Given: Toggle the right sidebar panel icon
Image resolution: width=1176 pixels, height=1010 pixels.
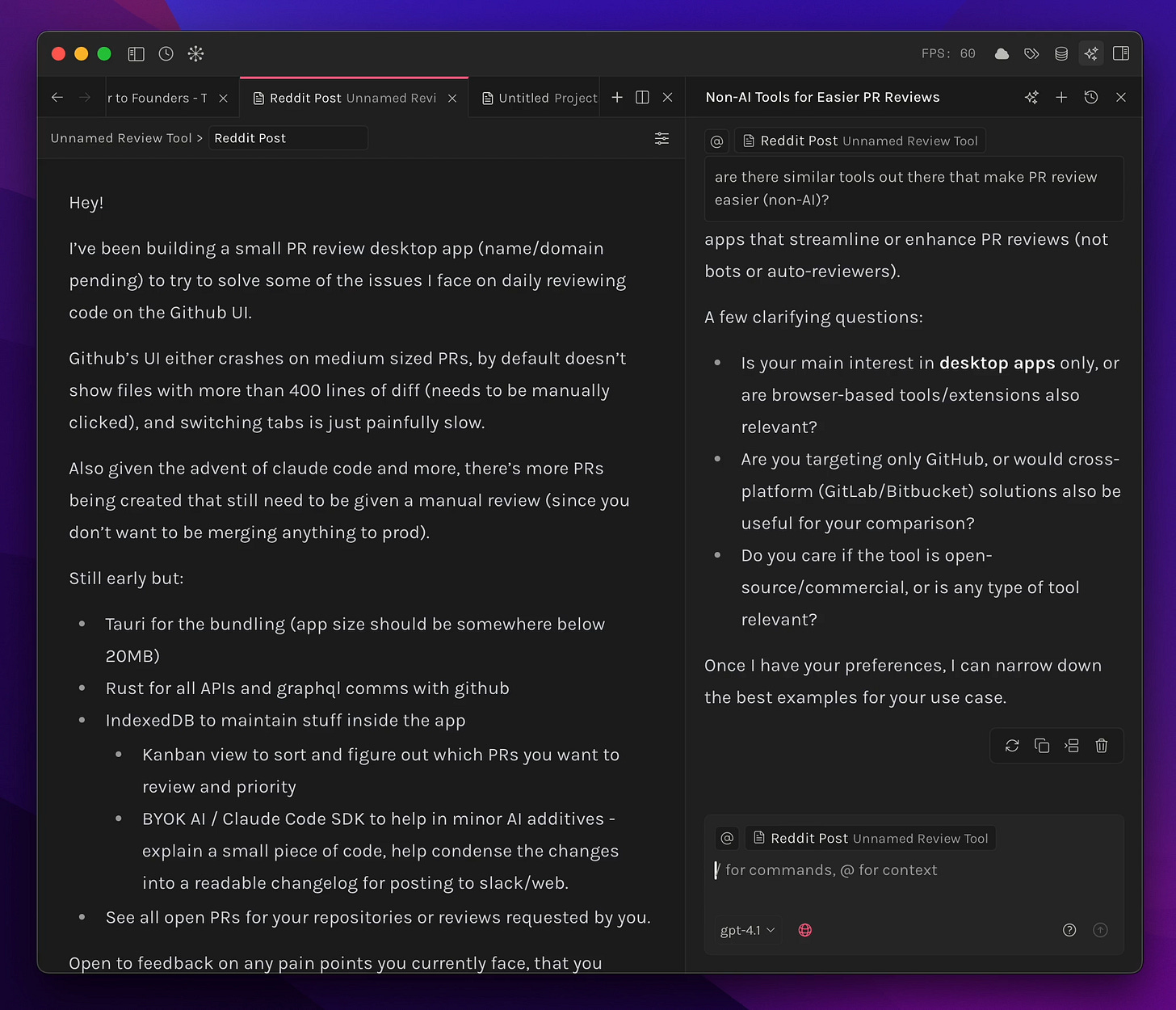Looking at the screenshot, I should coord(1121,54).
